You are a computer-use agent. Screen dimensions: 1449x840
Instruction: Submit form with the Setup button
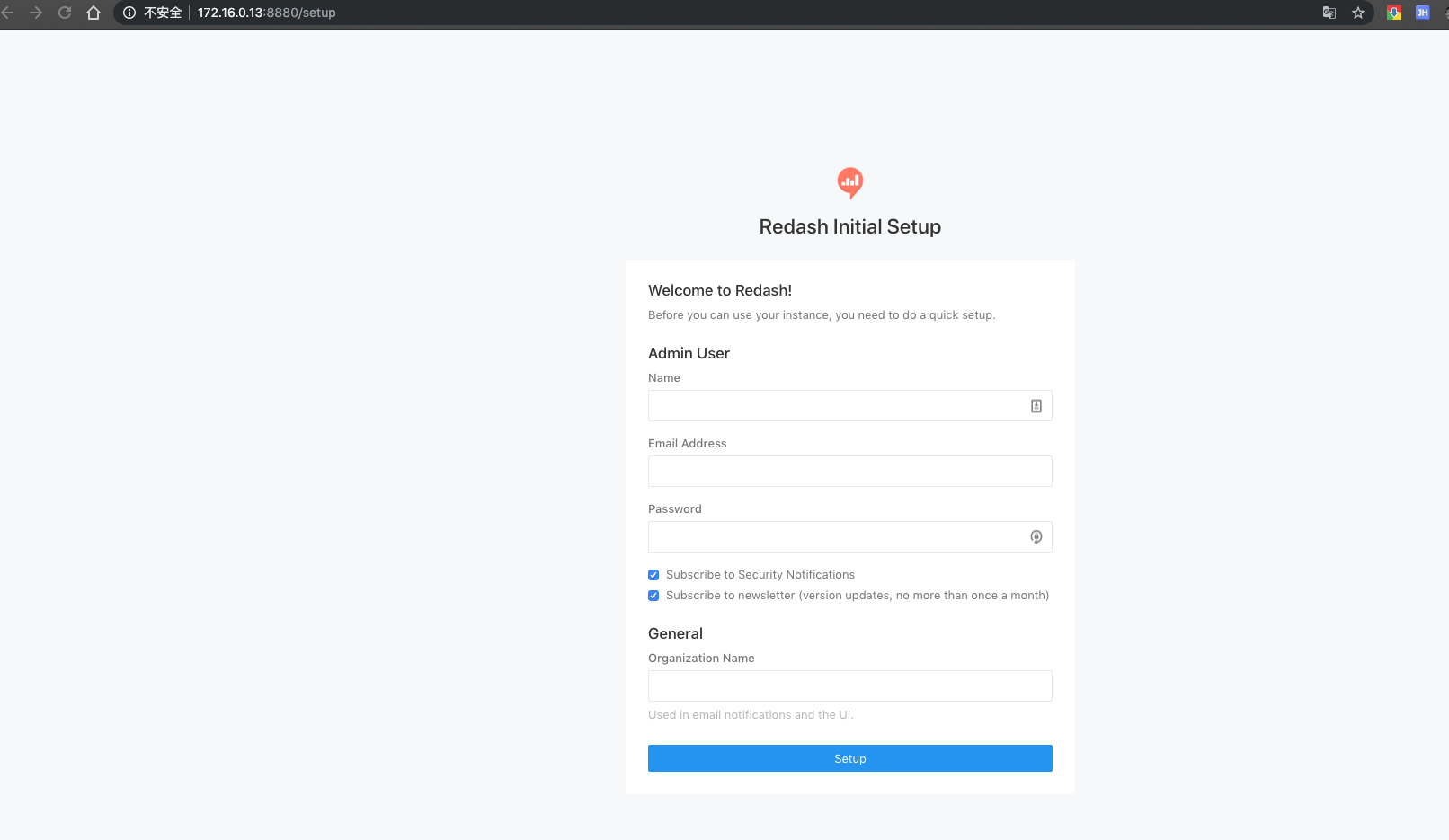tap(850, 758)
